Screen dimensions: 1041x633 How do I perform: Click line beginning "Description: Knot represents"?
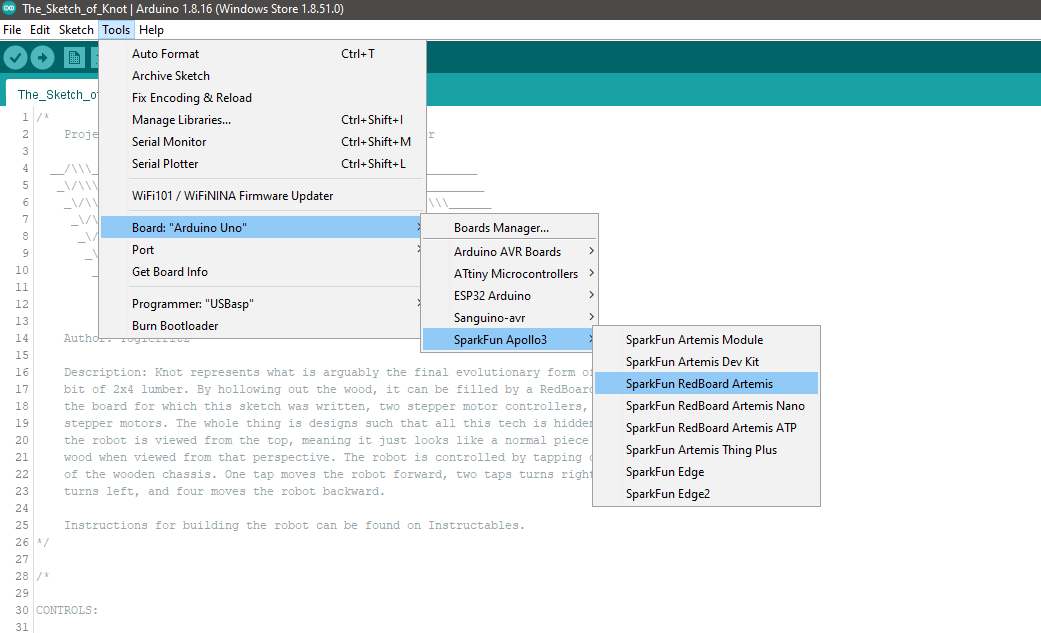[327, 372]
